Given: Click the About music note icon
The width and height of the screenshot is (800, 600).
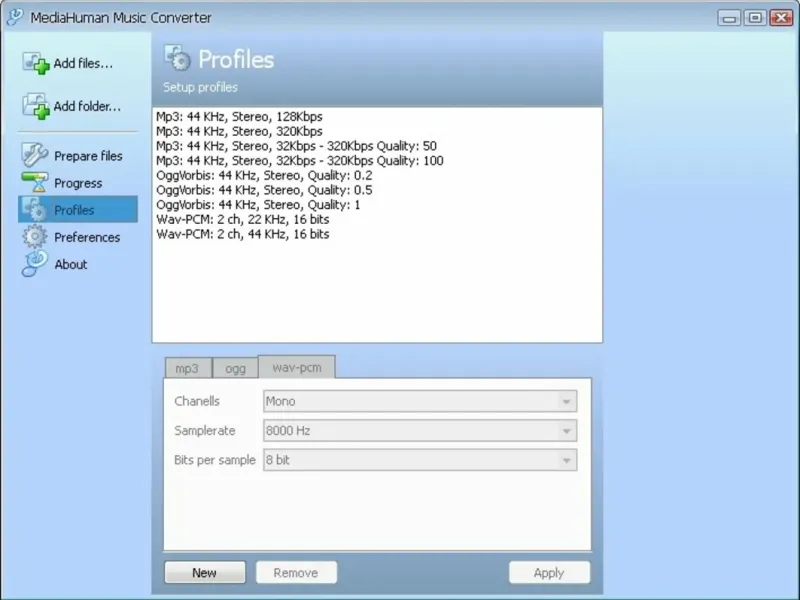Looking at the screenshot, I should (x=35, y=264).
